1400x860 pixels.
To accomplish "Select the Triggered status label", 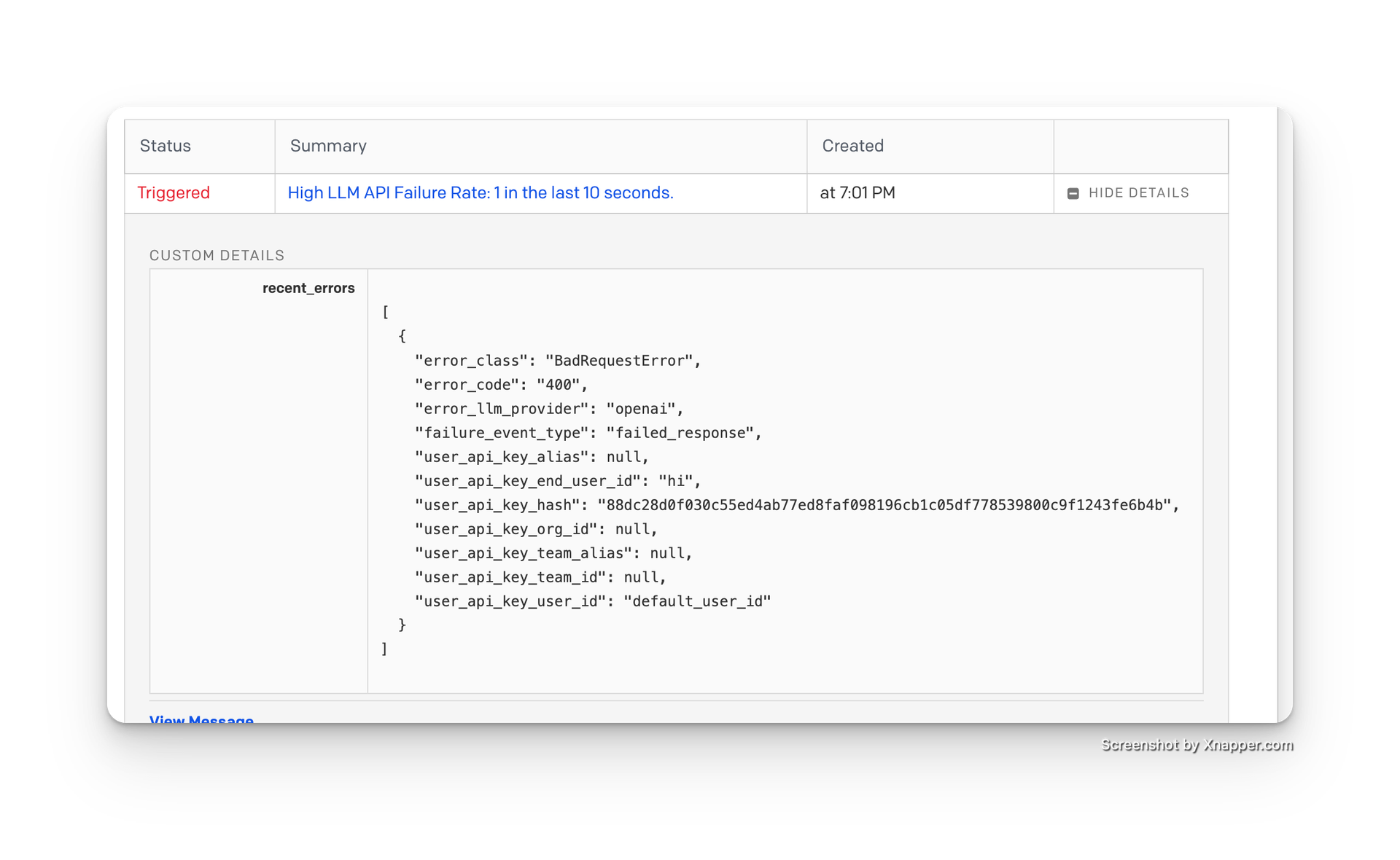I will coord(174,193).
